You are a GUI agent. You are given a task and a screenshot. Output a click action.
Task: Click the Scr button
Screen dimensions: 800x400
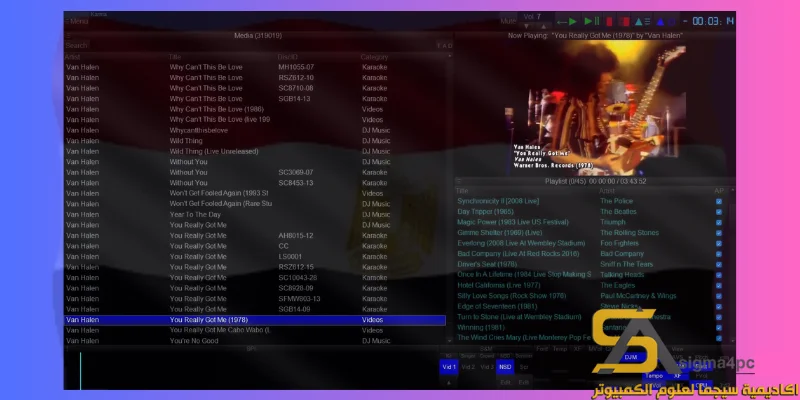[x=523, y=367]
